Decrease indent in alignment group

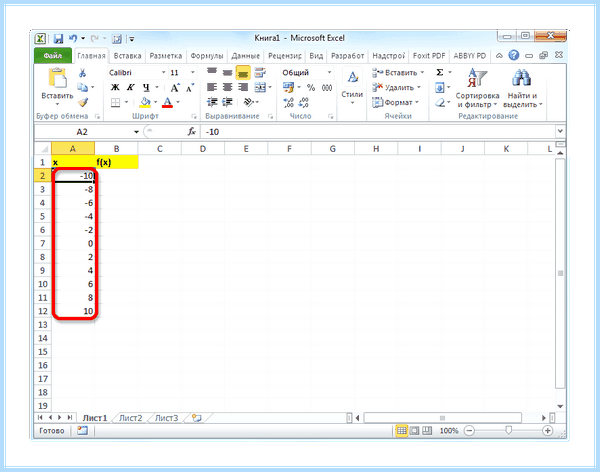point(212,102)
